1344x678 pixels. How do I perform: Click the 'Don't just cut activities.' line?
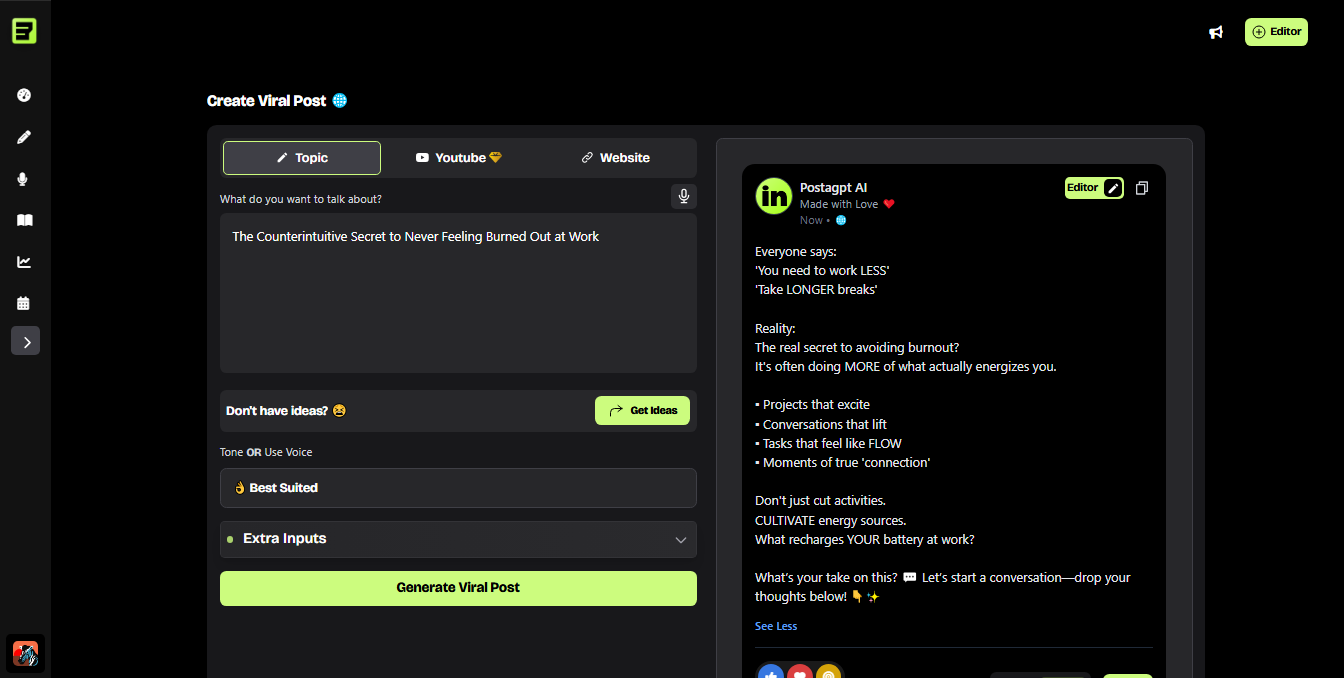[820, 501]
